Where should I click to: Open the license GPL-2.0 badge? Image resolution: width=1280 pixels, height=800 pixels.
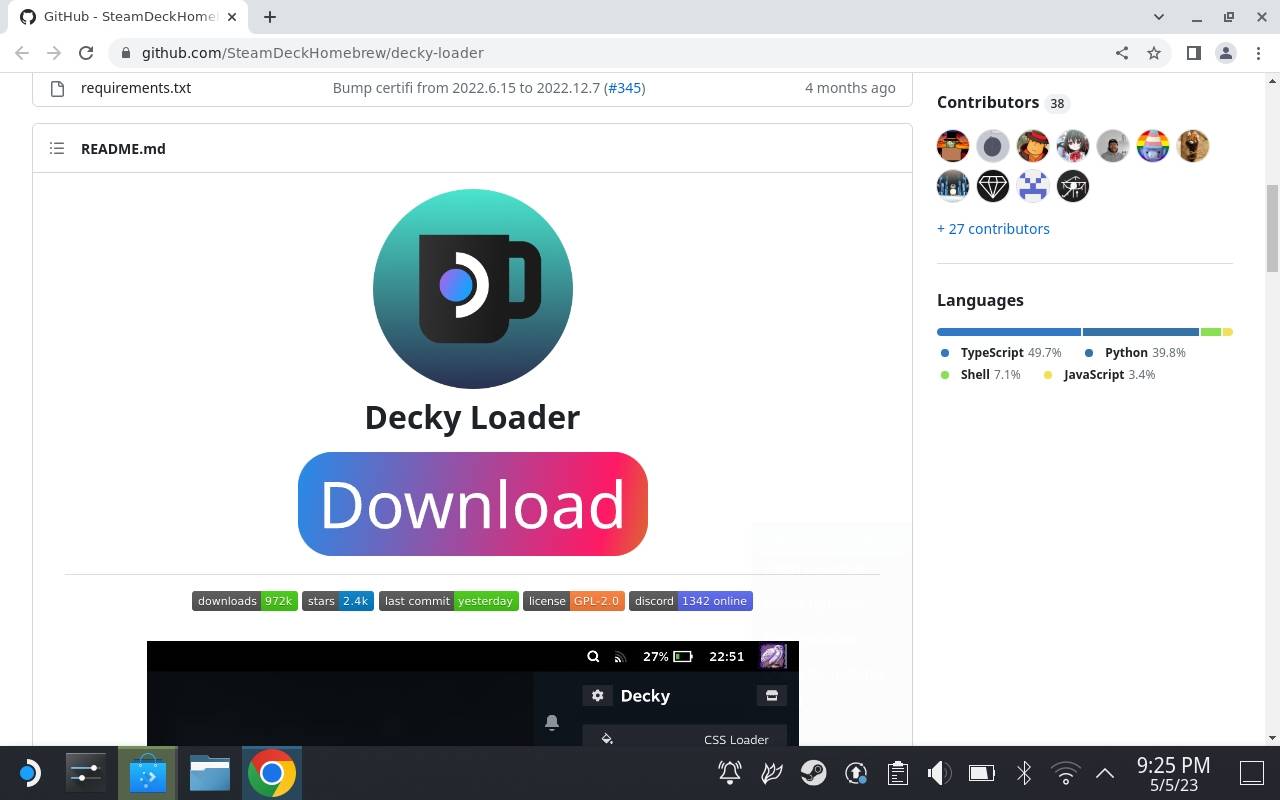point(574,601)
